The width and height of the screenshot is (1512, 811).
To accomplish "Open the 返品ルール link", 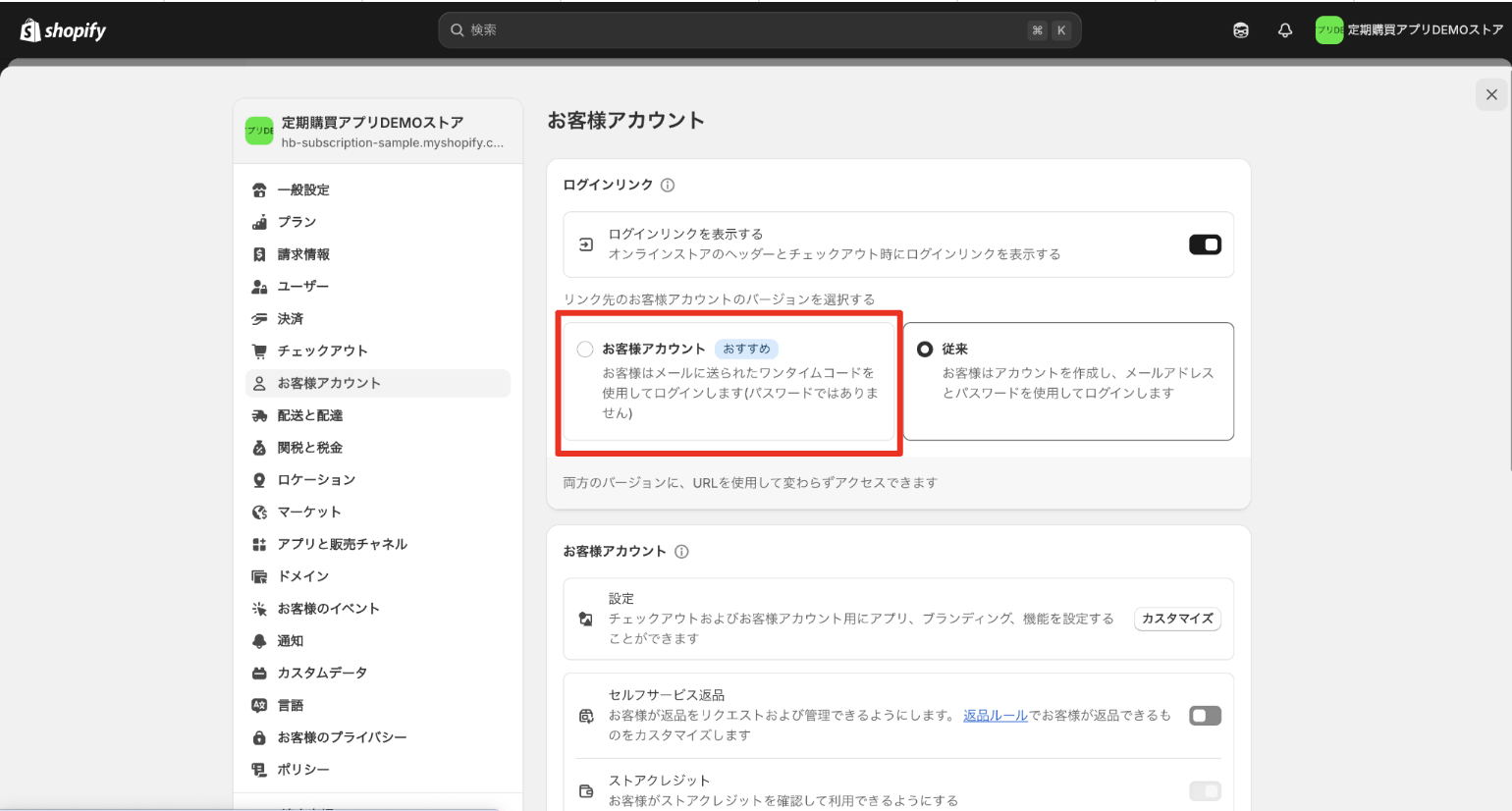I will [x=995, y=716].
